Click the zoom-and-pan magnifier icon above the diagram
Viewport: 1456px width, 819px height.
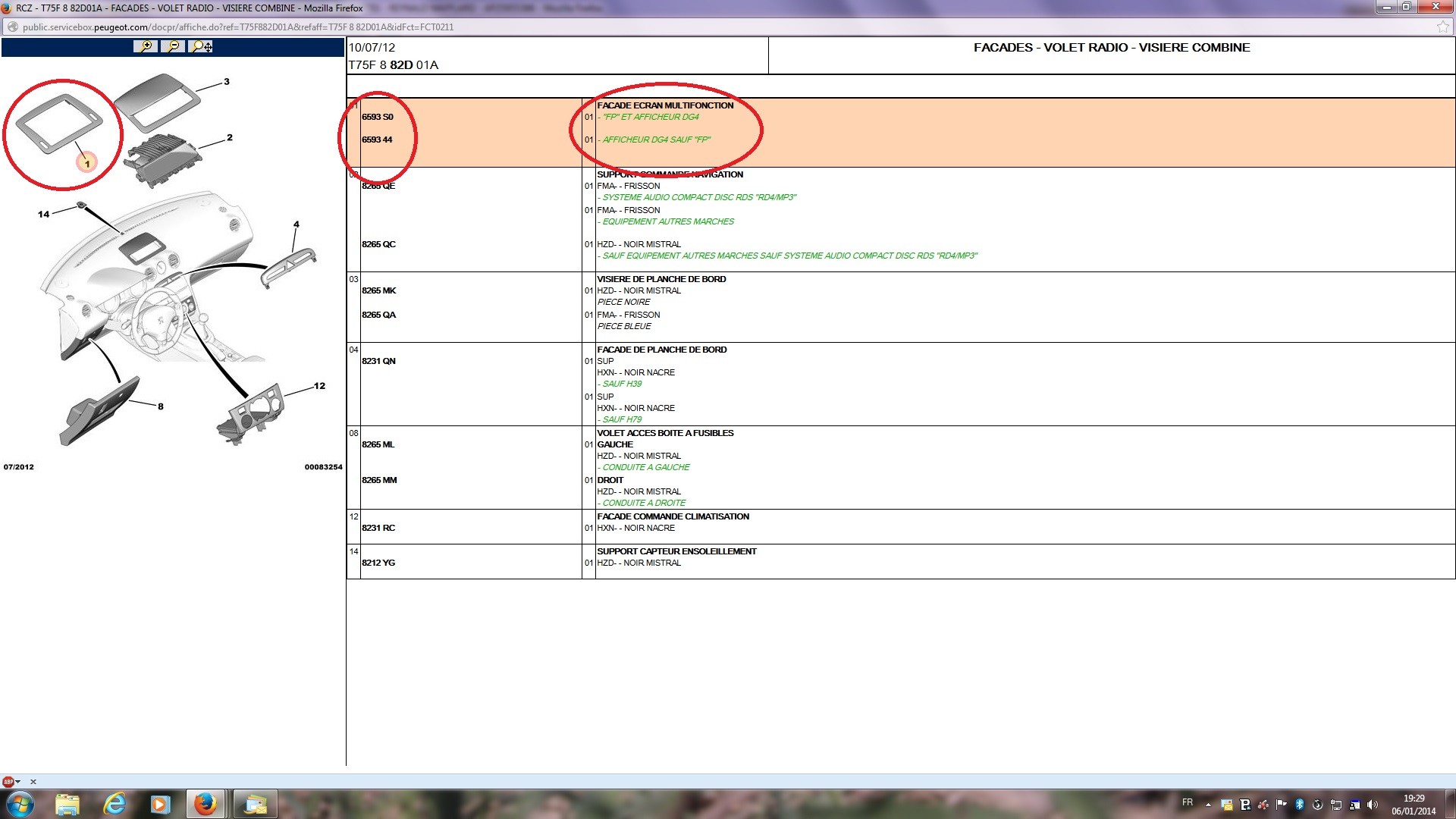pyautogui.click(x=201, y=46)
